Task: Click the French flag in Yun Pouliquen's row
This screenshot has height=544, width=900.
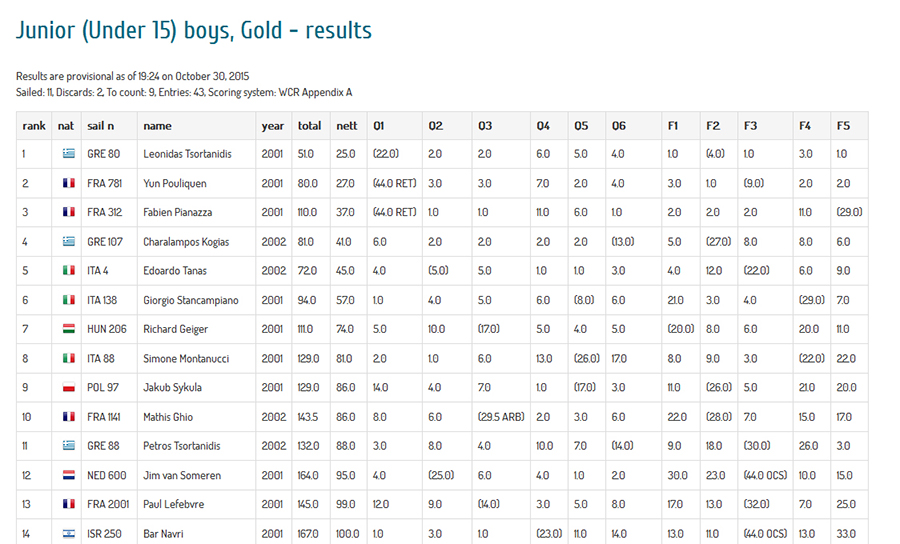Action: [x=67, y=183]
